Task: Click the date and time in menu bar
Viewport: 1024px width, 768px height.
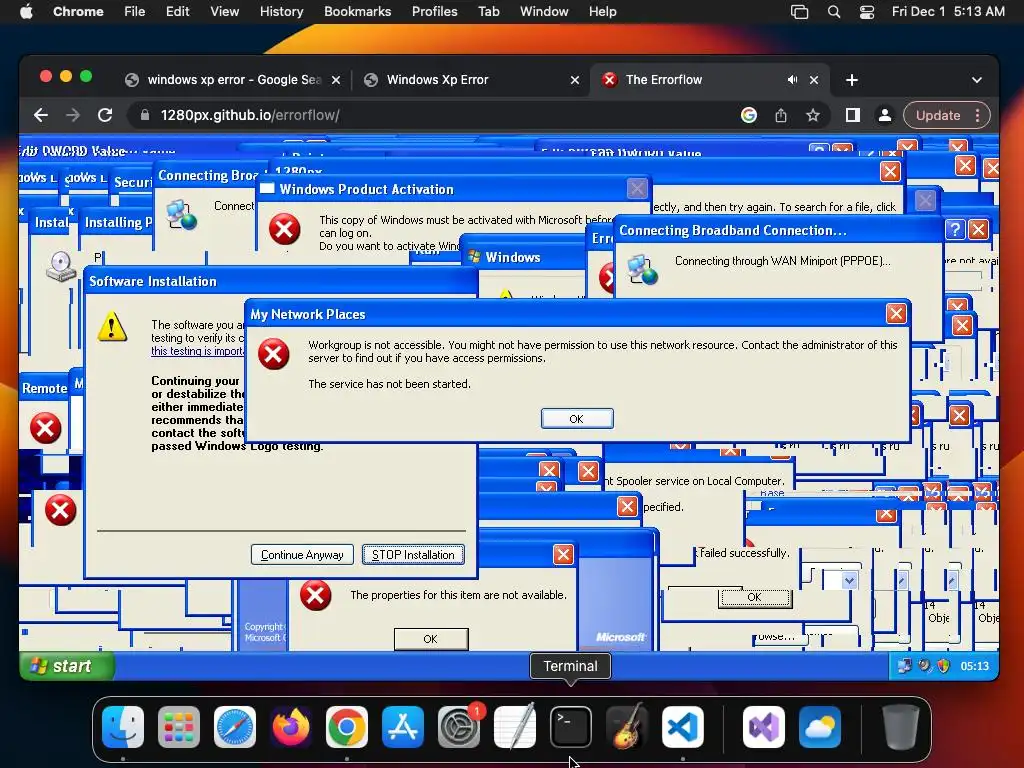Action: 948,12
